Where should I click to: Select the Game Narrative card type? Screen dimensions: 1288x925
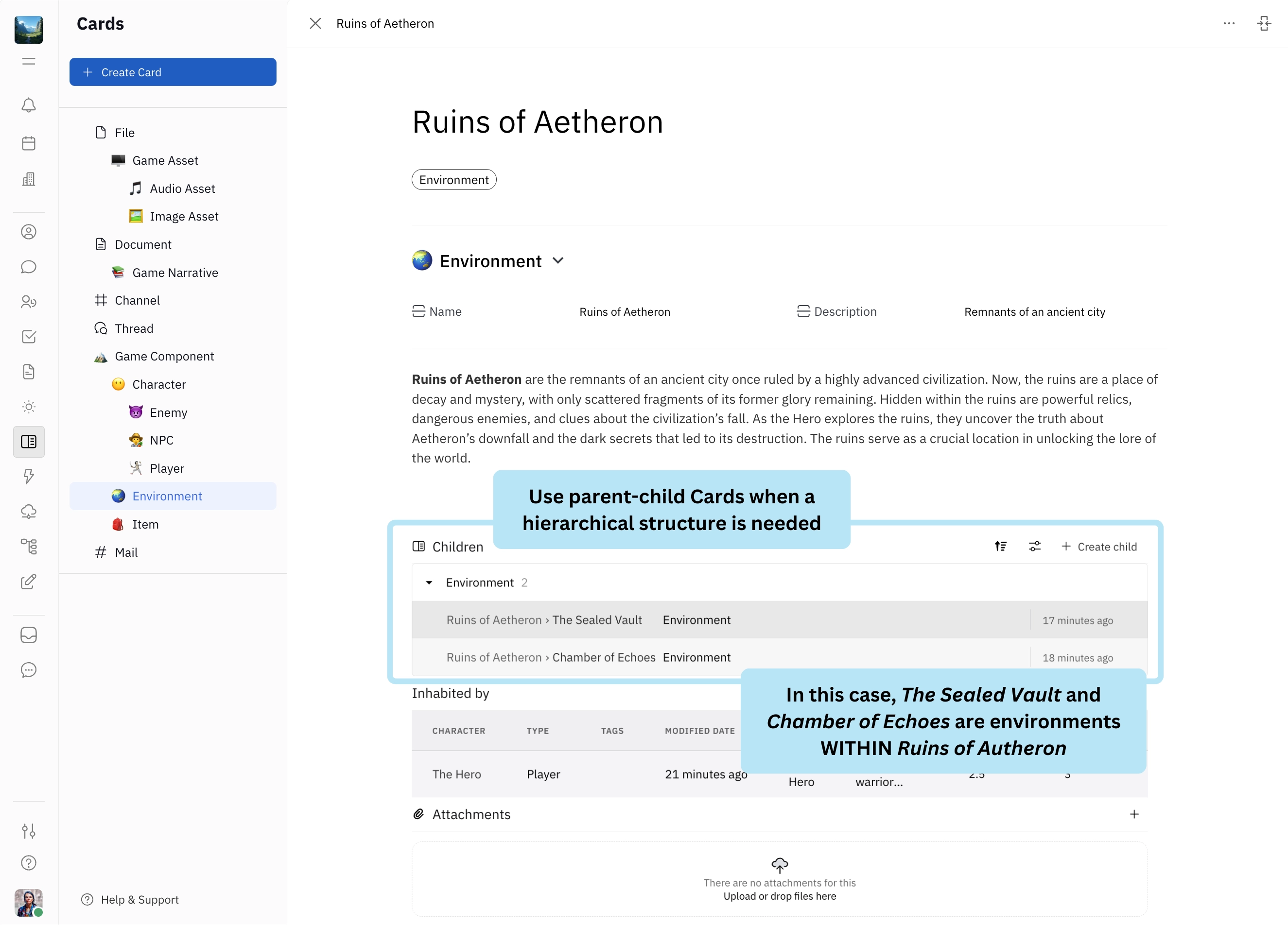coord(175,273)
